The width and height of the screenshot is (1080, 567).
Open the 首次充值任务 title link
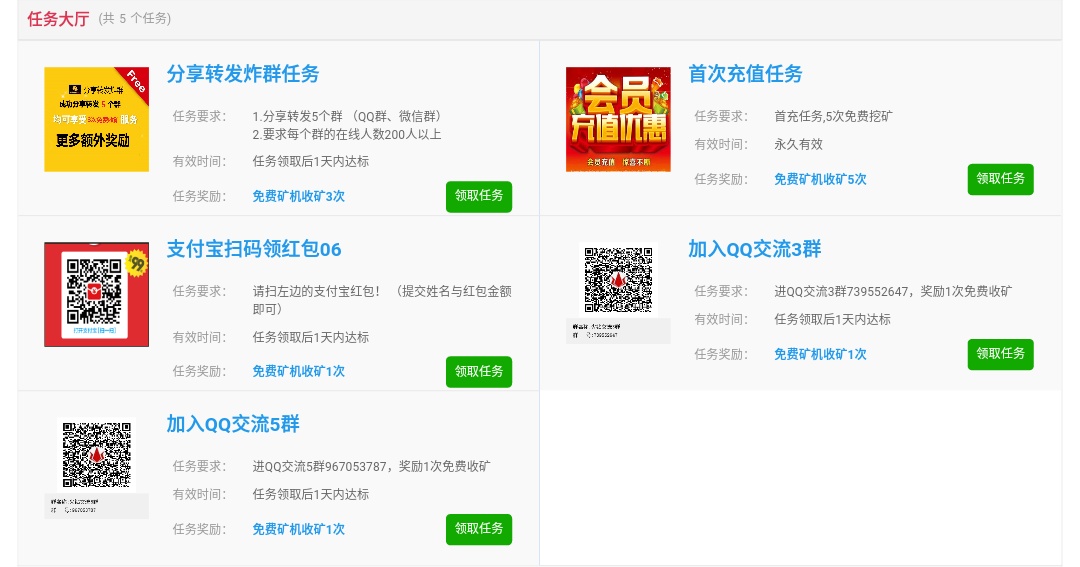click(x=745, y=74)
